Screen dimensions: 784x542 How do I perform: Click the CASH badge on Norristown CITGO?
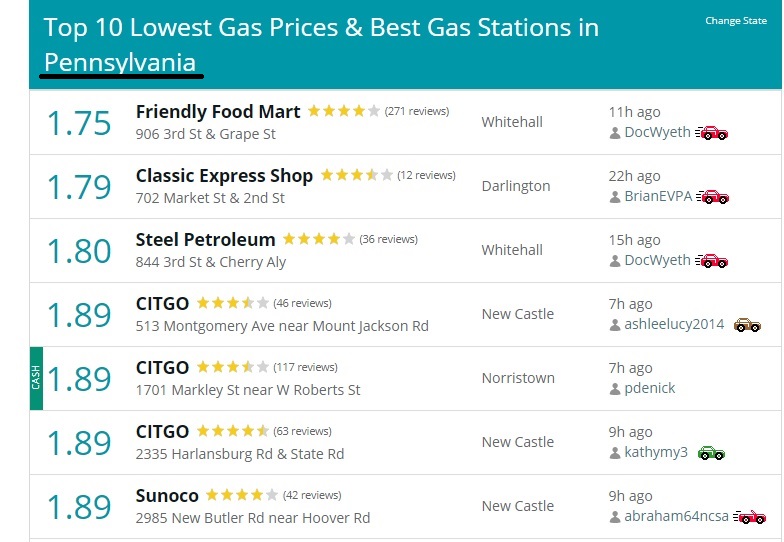pyautogui.click(x=36, y=378)
